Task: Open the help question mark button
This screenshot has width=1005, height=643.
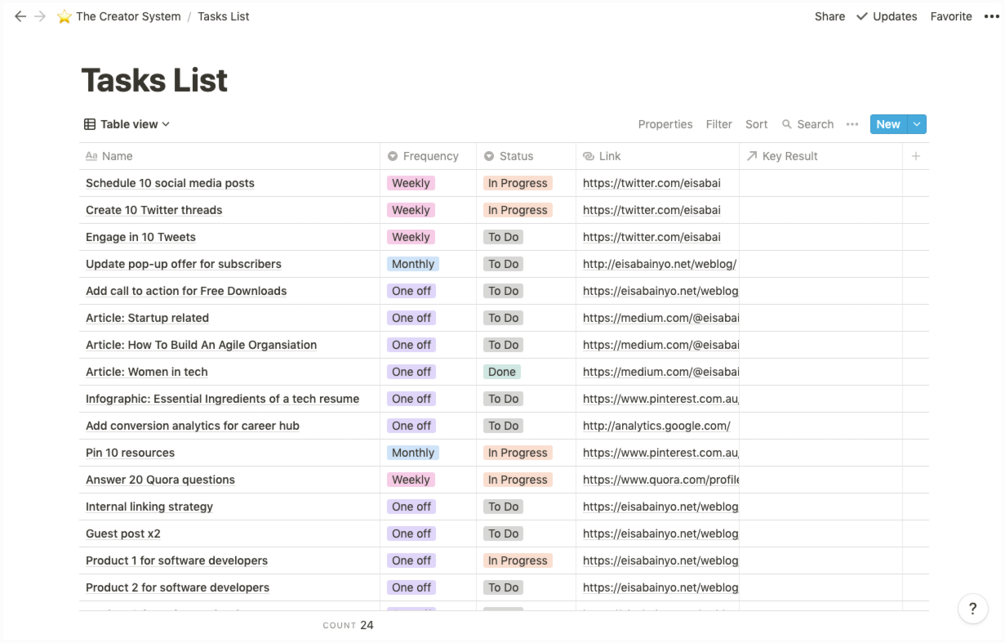Action: coord(973,608)
